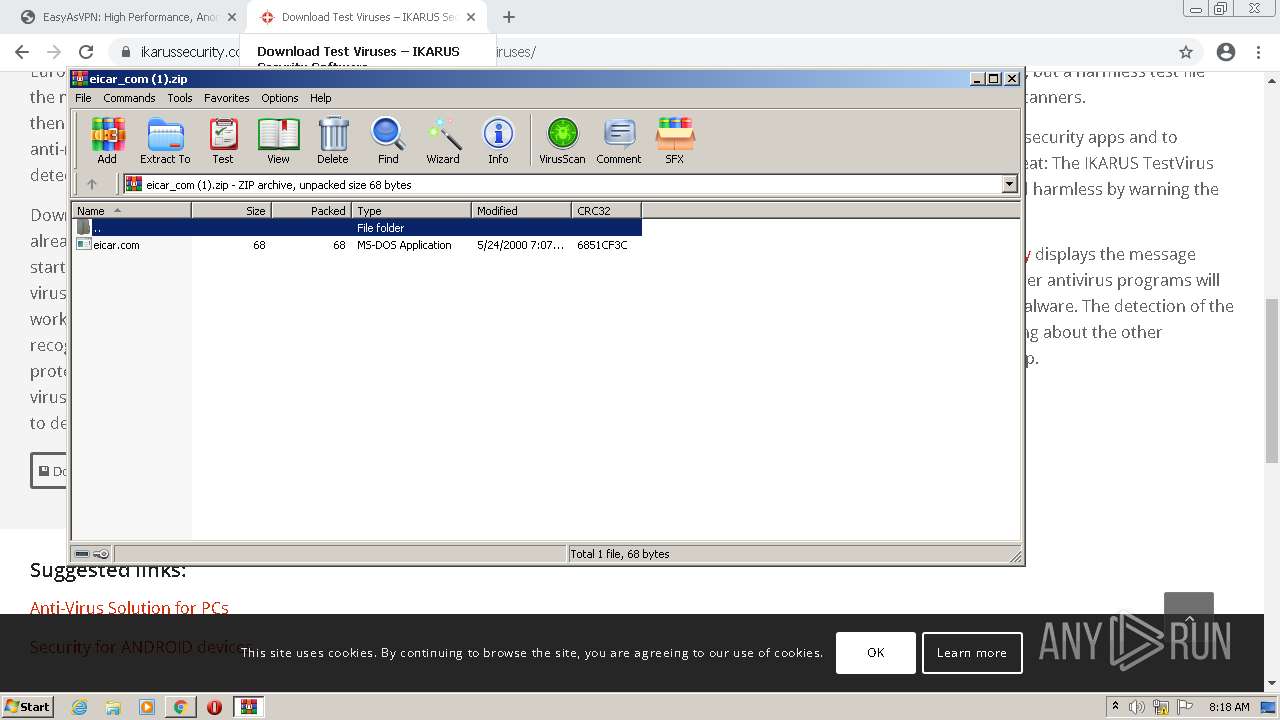Click the Extract To toolbar icon

click(165, 140)
